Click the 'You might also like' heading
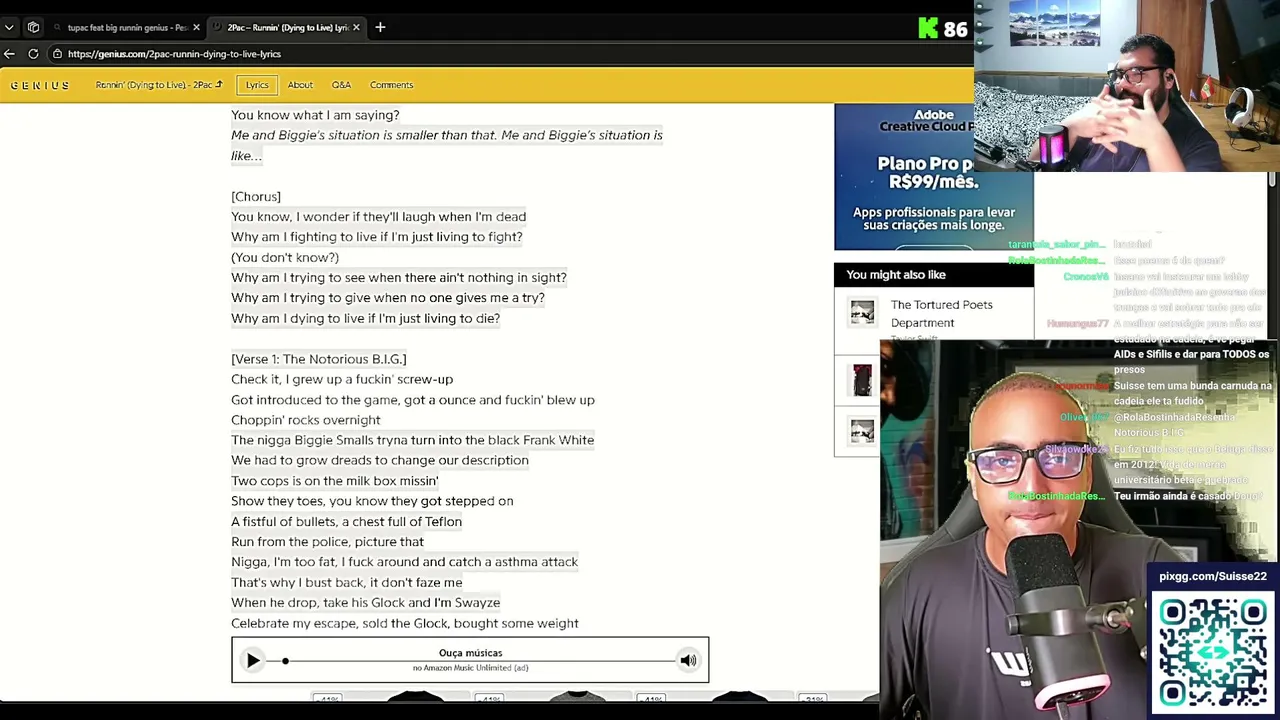This screenshot has height=720, width=1280. click(x=896, y=275)
